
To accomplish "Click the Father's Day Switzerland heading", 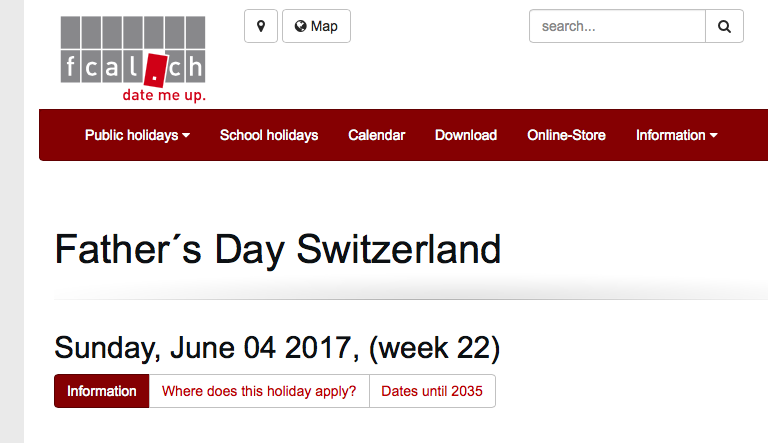I will (278, 249).
